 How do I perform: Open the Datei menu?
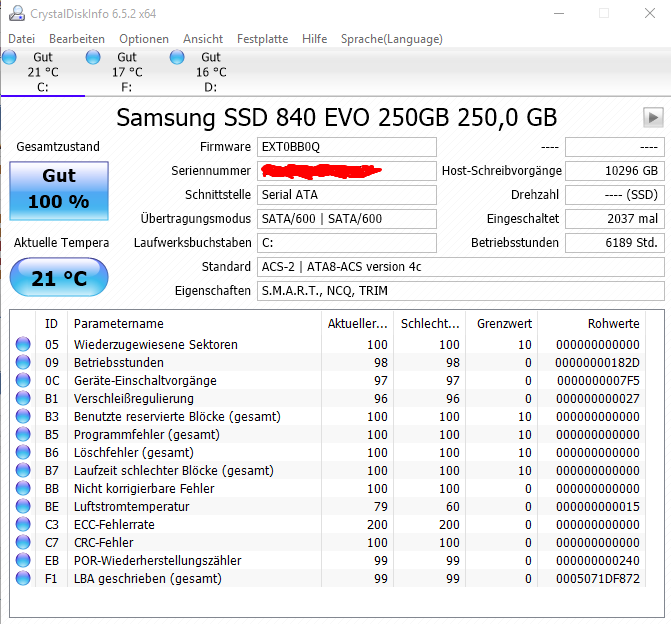21,39
